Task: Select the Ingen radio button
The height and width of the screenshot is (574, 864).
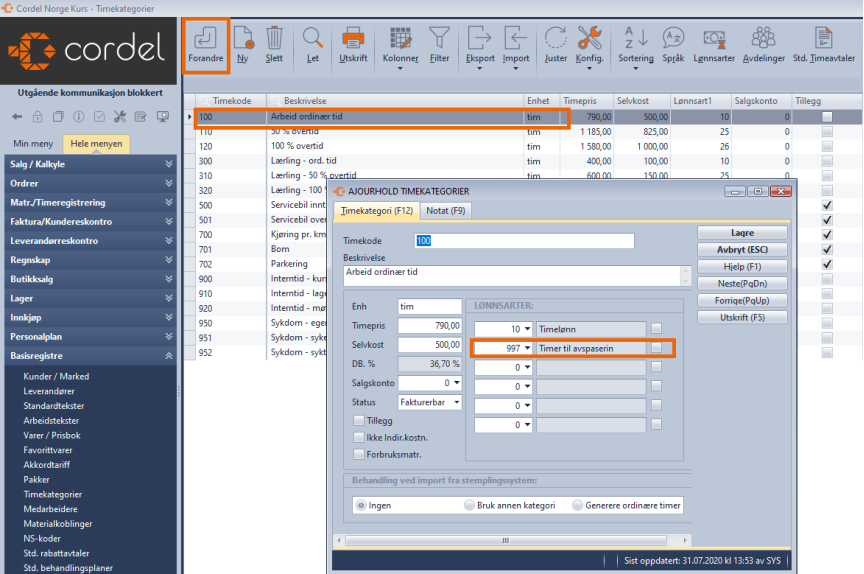Action: click(x=361, y=505)
